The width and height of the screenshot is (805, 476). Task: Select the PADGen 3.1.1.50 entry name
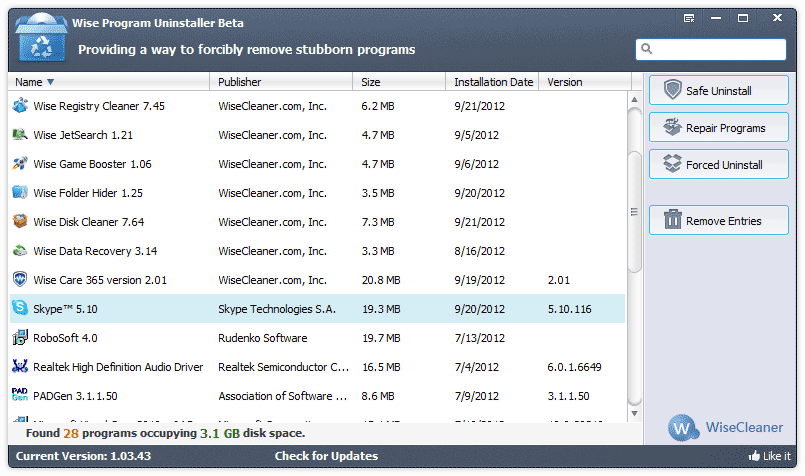tap(75, 396)
